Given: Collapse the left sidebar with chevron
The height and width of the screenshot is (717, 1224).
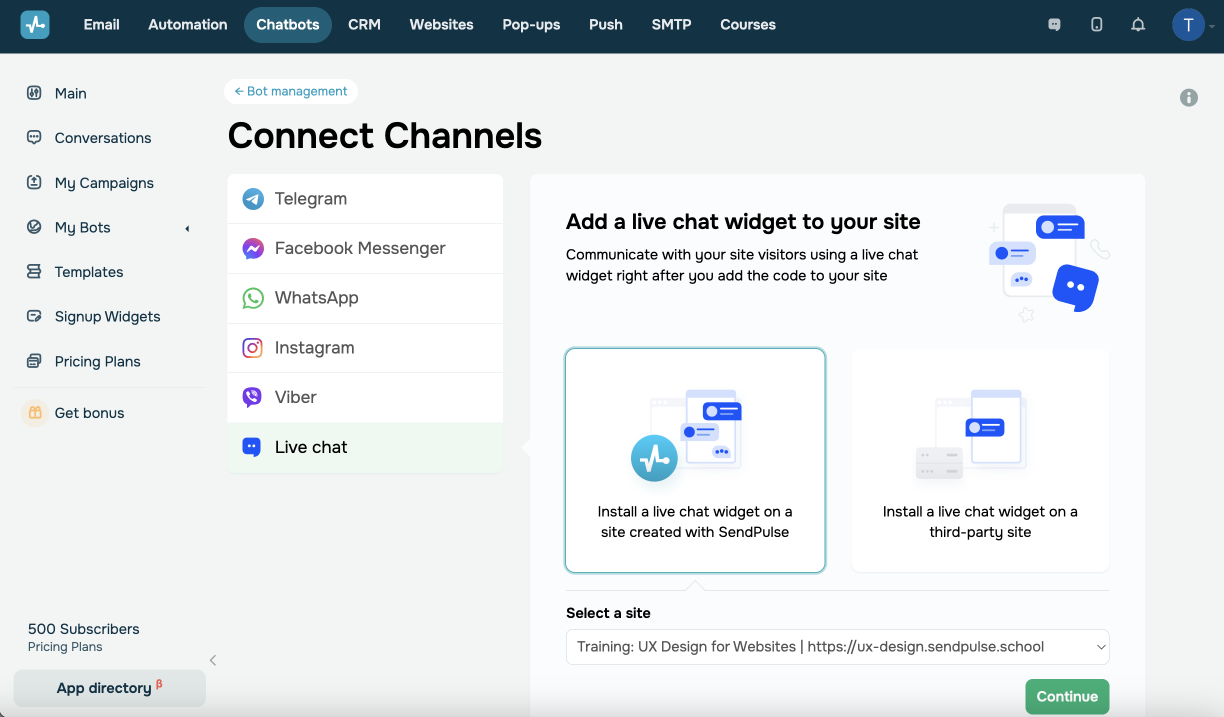Looking at the screenshot, I should [213, 660].
